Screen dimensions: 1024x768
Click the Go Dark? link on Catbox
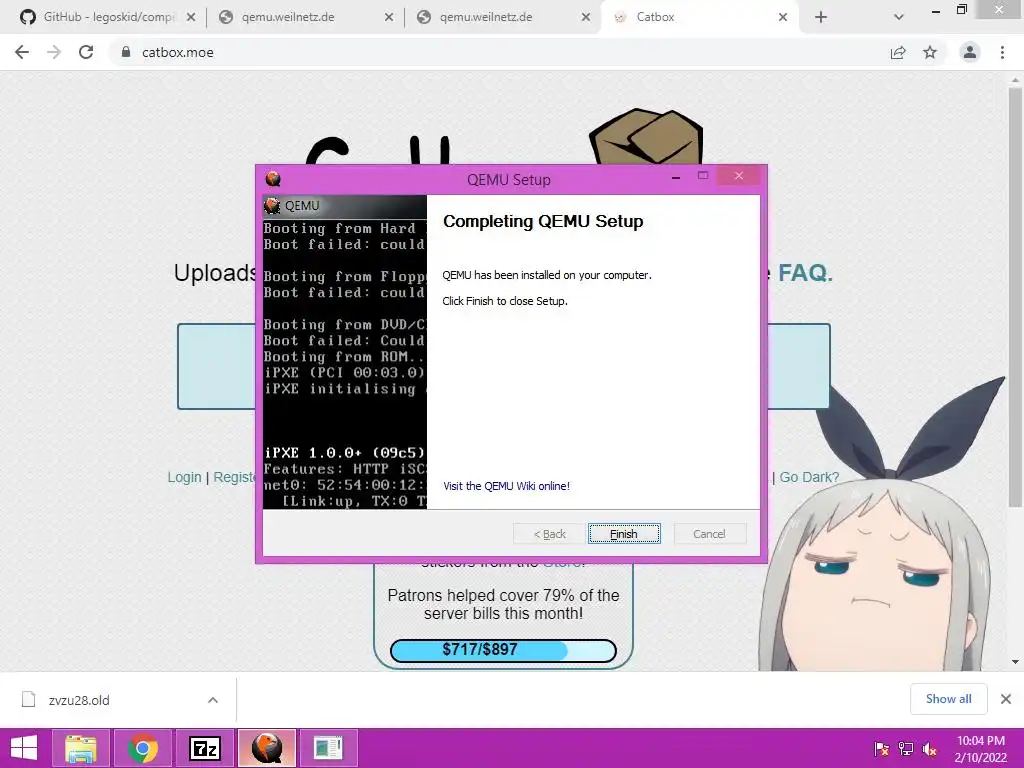(x=809, y=477)
